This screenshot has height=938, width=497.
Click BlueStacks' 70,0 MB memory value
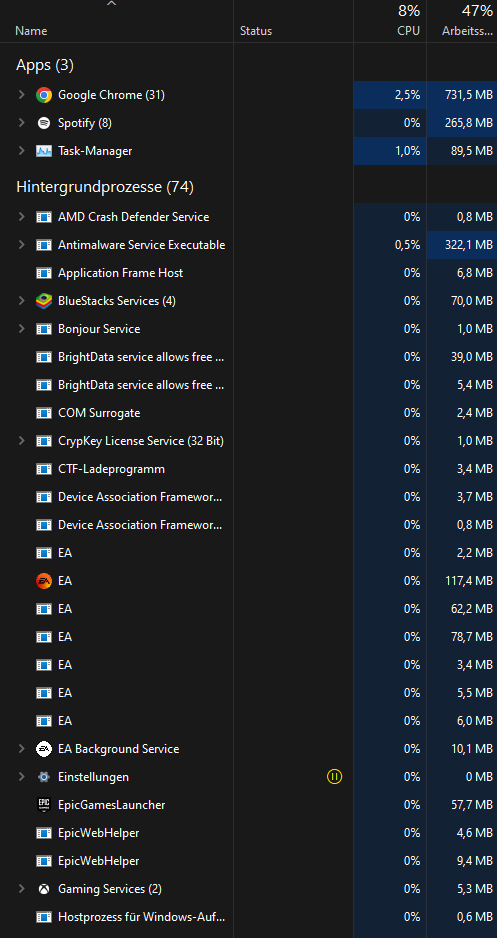(x=472, y=301)
